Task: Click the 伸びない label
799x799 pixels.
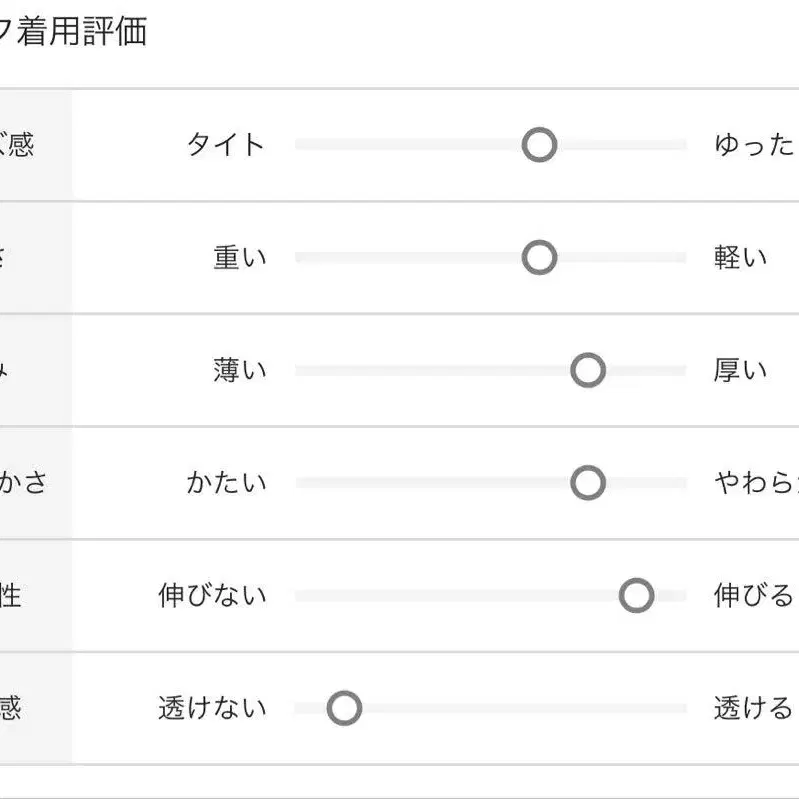Action: point(212,596)
